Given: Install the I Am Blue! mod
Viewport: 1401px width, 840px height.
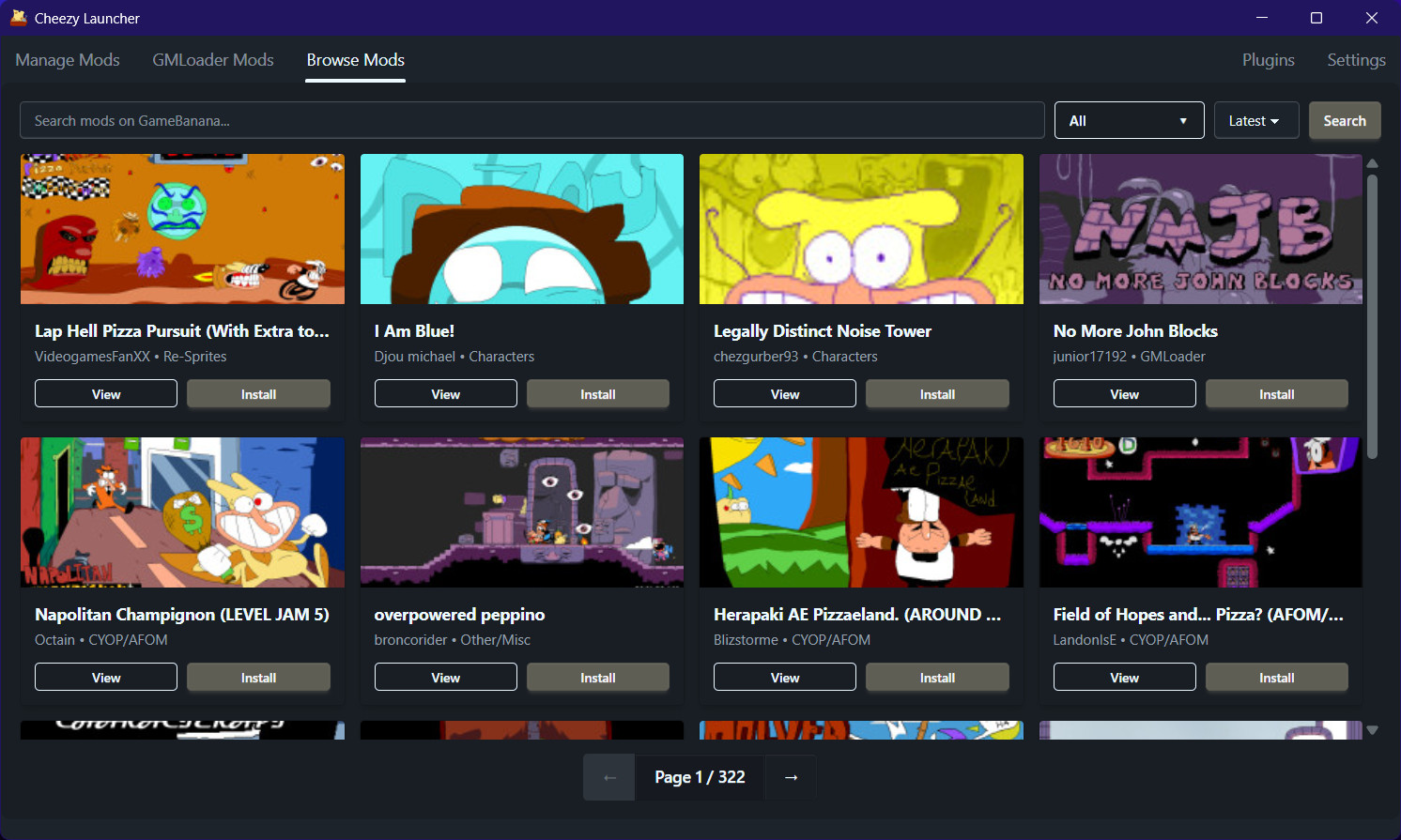Looking at the screenshot, I should (598, 394).
